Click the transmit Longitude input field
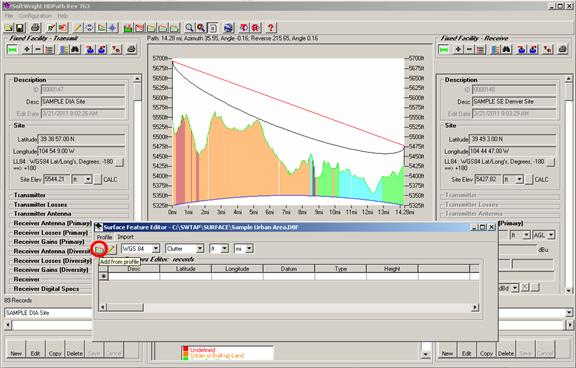This screenshot has width=576, height=368. [81, 151]
